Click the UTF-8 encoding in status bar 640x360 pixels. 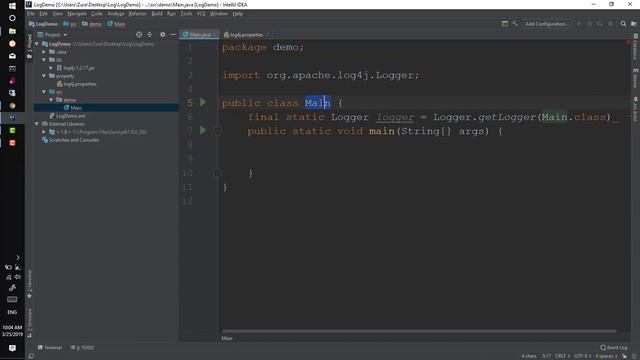[x=582, y=356]
